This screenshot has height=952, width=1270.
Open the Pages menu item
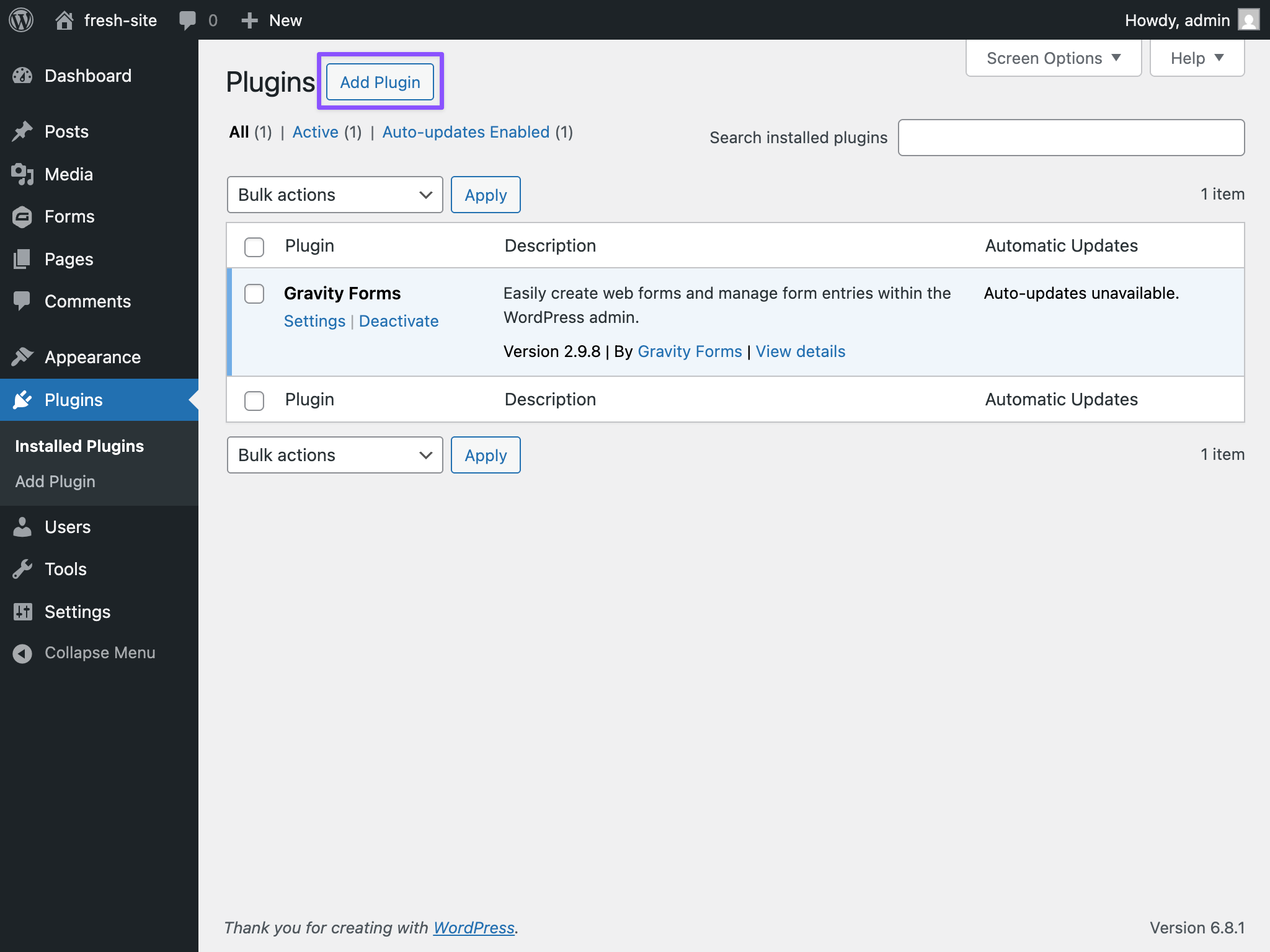(99, 259)
